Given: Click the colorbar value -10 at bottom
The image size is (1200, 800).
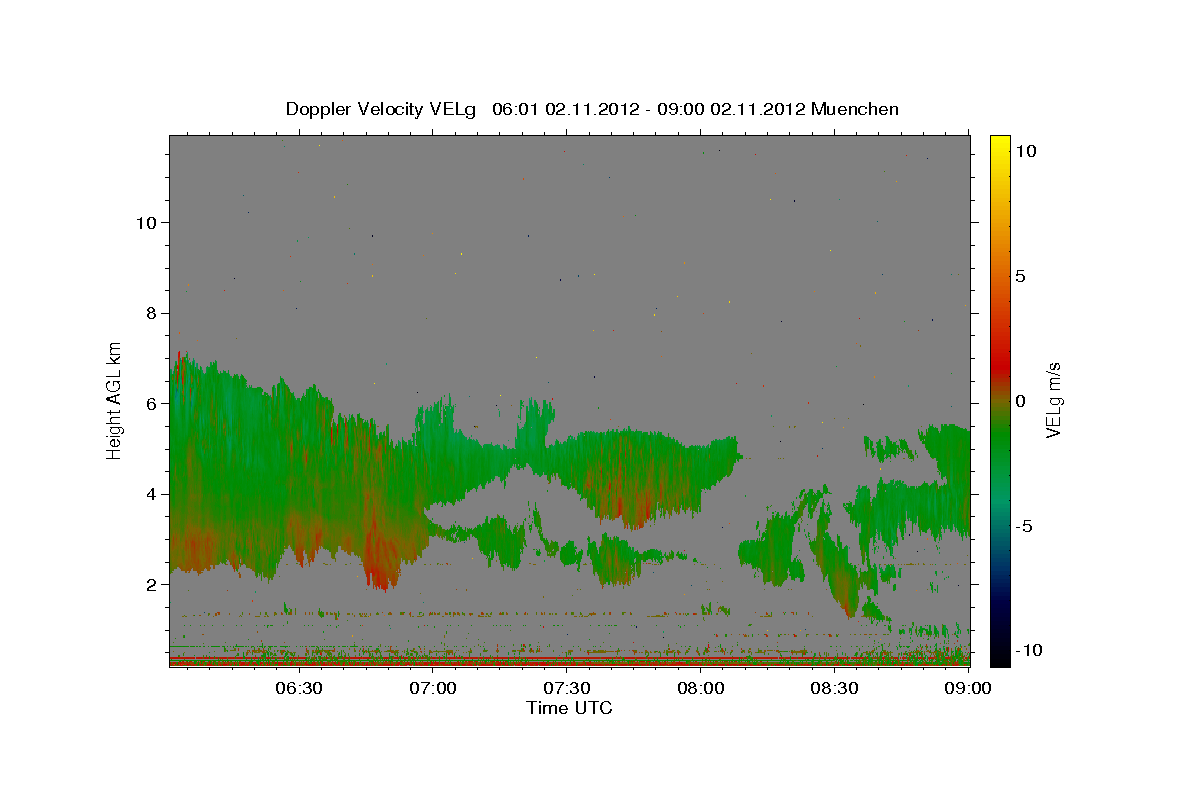Looking at the screenshot, I should [1028, 650].
